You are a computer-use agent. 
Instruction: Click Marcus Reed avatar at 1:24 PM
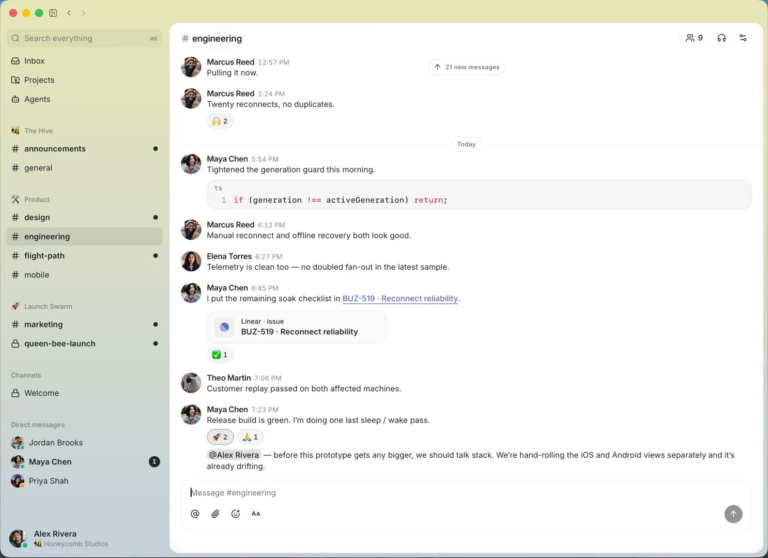click(x=191, y=98)
